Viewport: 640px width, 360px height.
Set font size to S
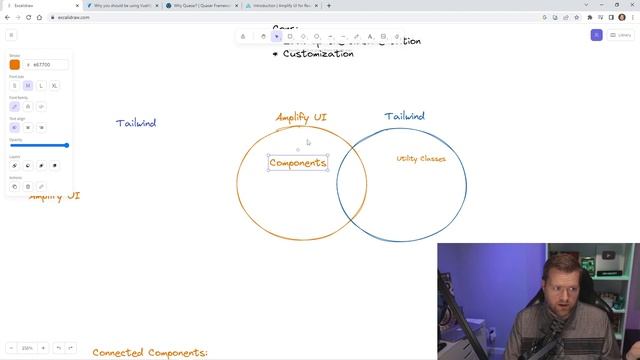[x=15, y=86]
